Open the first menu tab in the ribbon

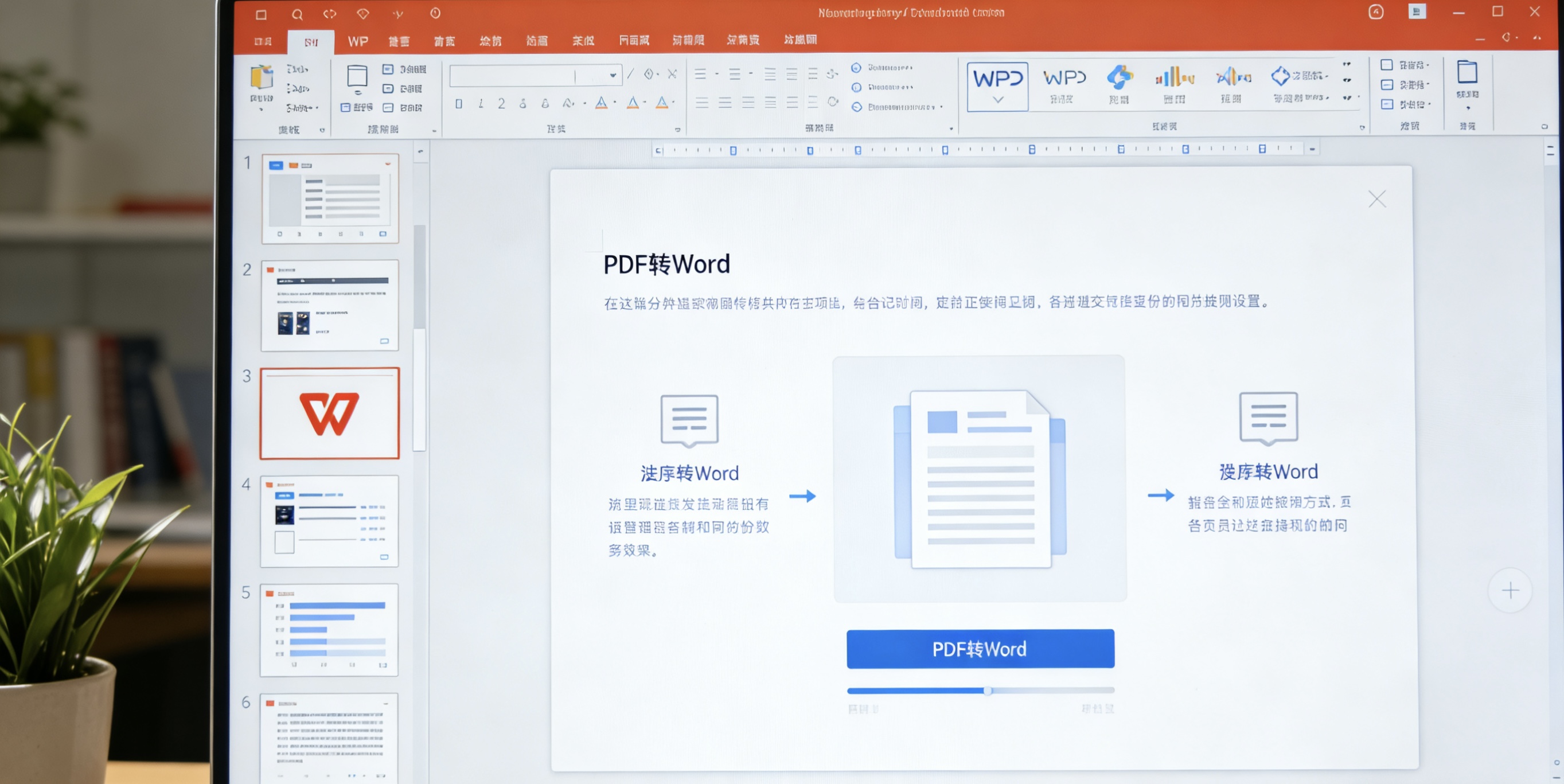pos(263,41)
